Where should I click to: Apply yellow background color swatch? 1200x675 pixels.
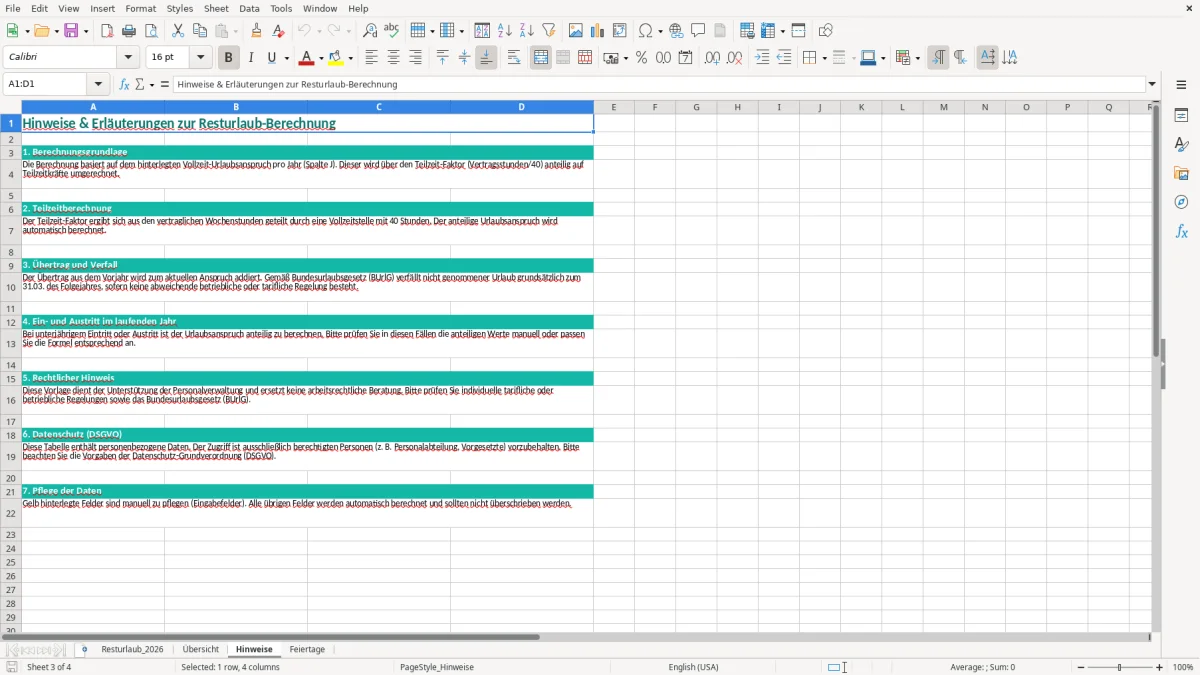[337, 58]
